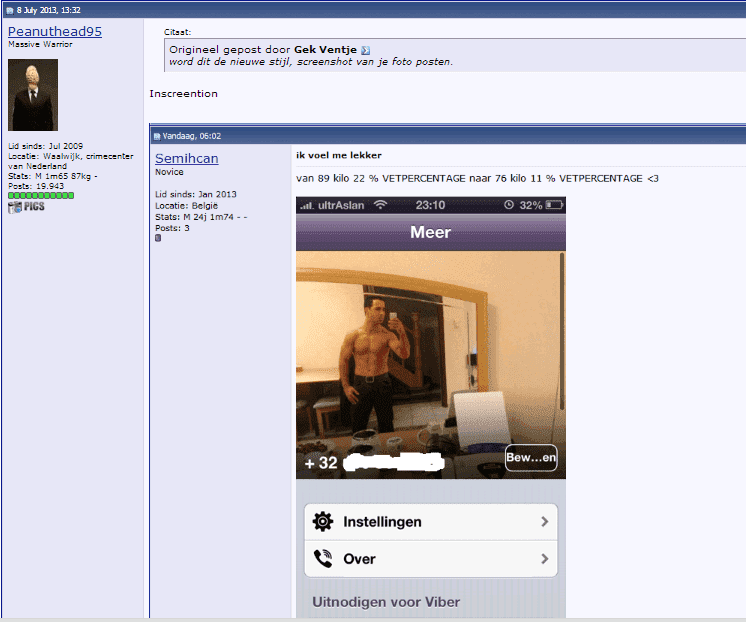Image resolution: width=746 pixels, height=622 pixels.
Task: Click the Over phone icon
Action: coord(322,559)
